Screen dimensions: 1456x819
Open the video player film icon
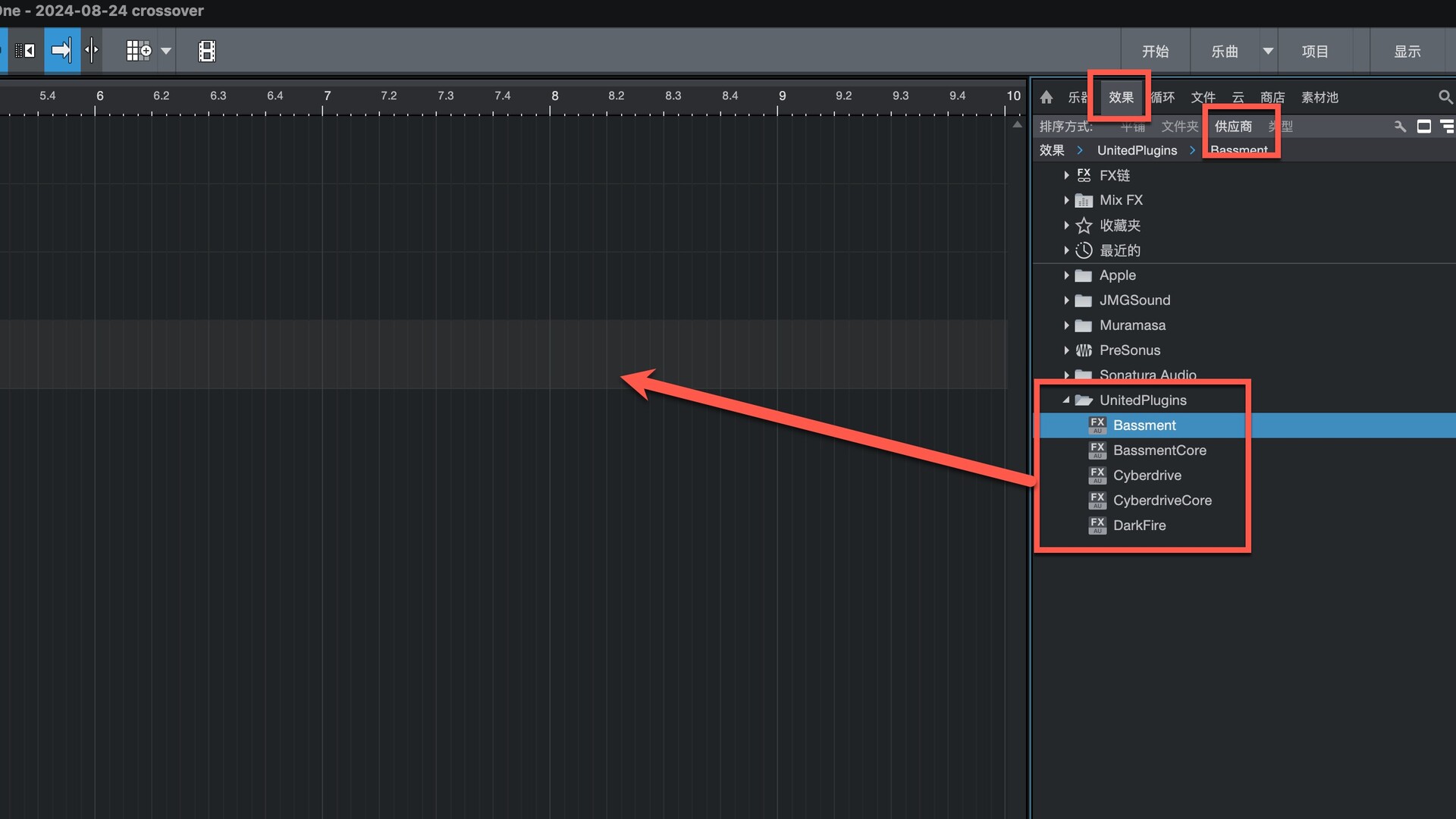coord(207,51)
